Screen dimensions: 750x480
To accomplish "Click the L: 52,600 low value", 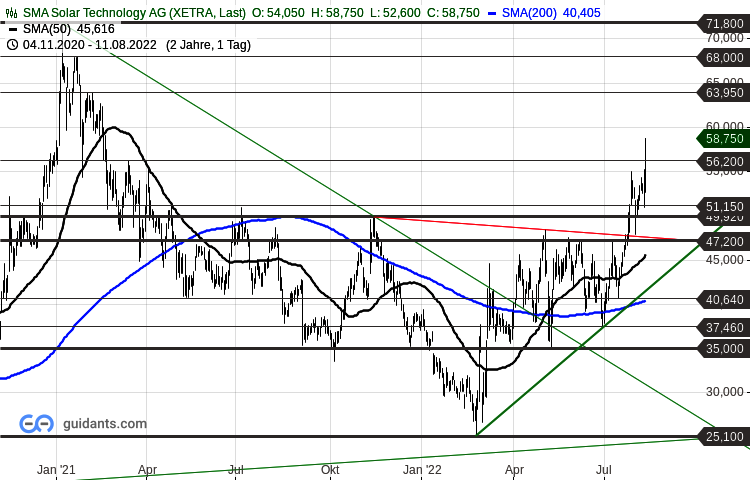I will pos(395,13).
